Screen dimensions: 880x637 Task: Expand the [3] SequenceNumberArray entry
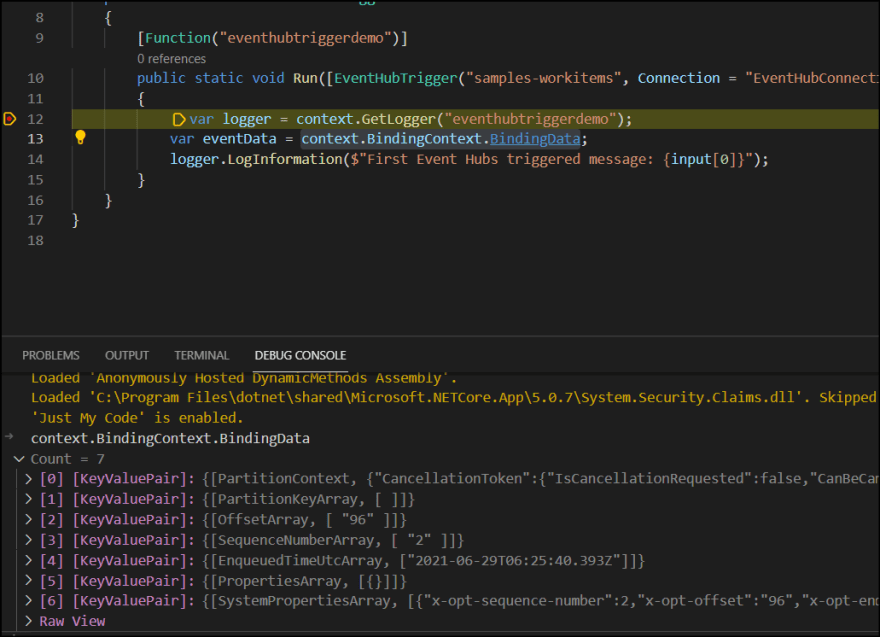click(29, 540)
